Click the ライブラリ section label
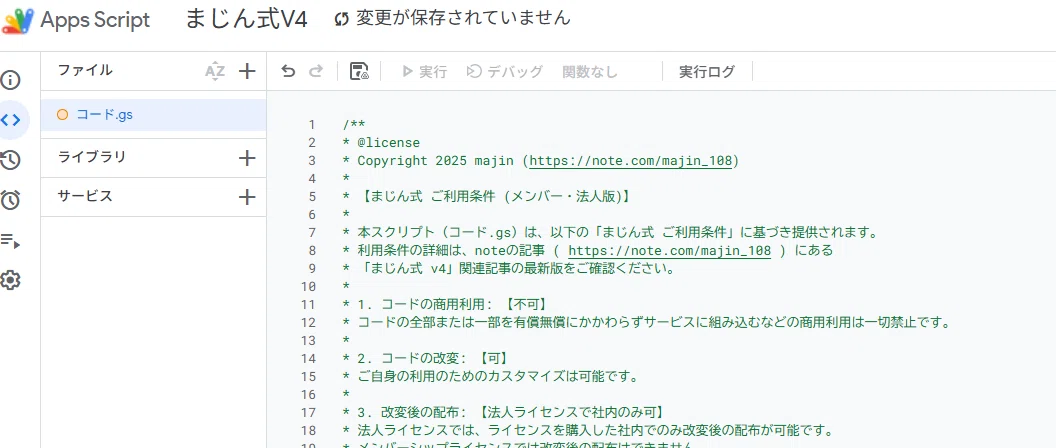This screenshot has width=1056, height=448. click(x=92, y=158)
